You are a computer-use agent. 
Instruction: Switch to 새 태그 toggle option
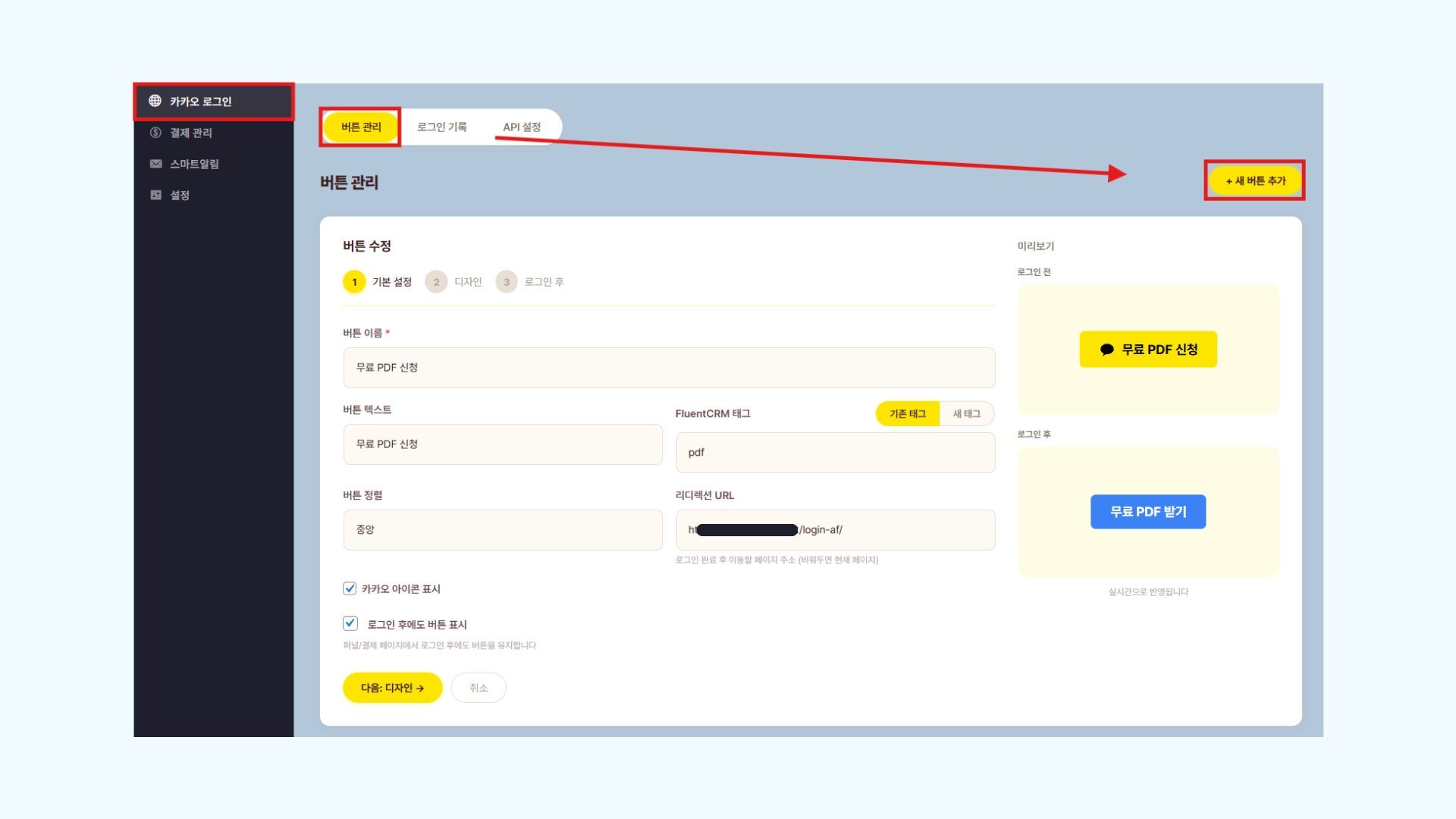pyautogui.click(x=966, y=413)
